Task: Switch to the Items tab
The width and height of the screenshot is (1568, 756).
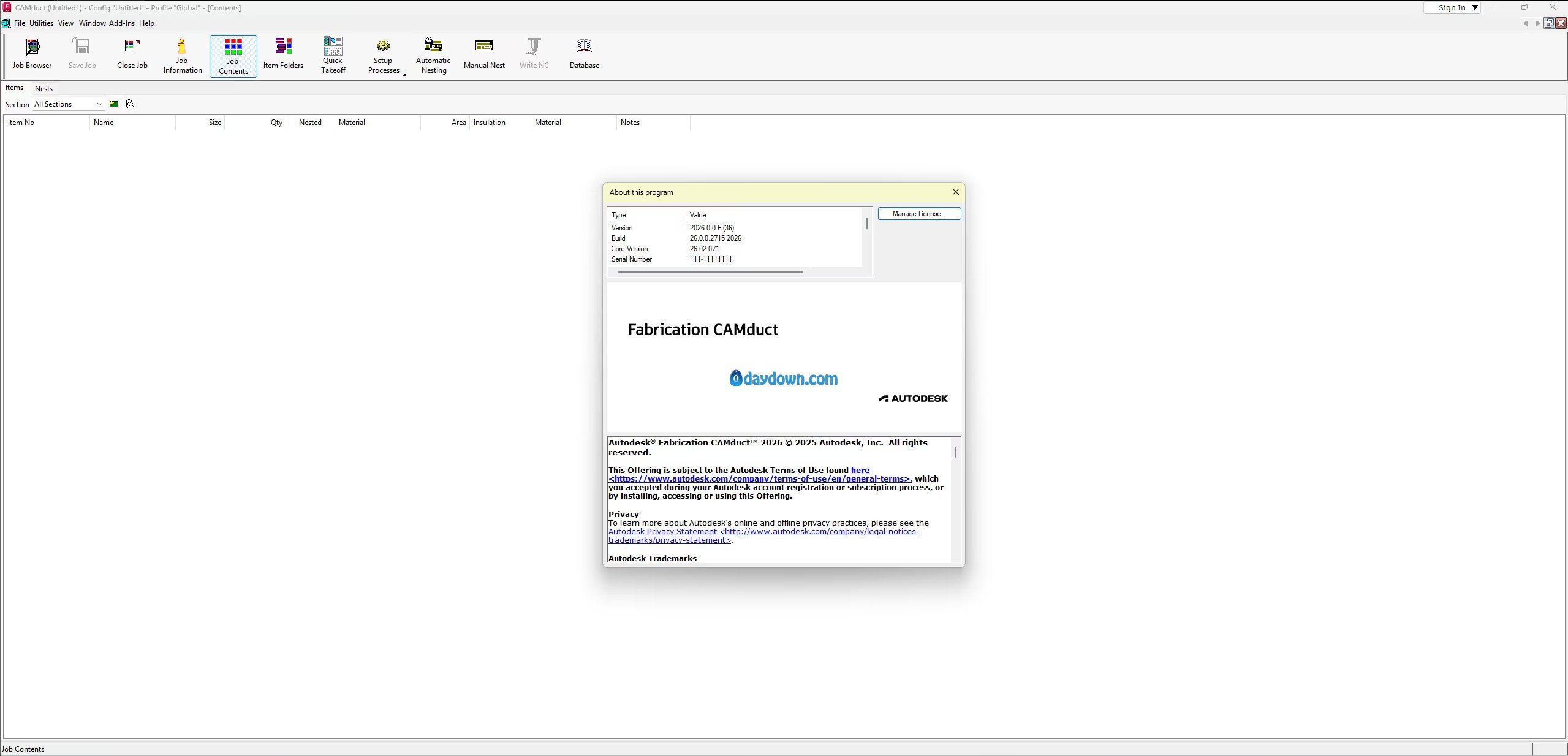Action: click(x=15, y=88)
